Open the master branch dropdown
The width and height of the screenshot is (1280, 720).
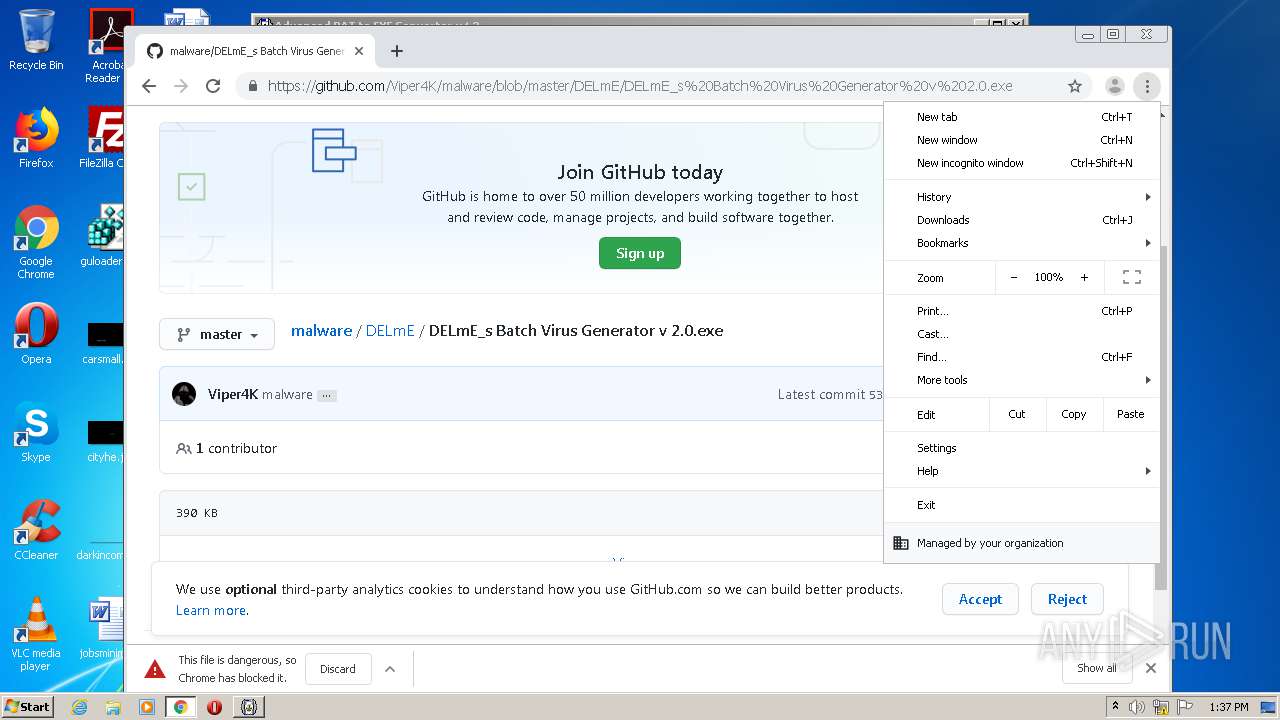point(217,334)
